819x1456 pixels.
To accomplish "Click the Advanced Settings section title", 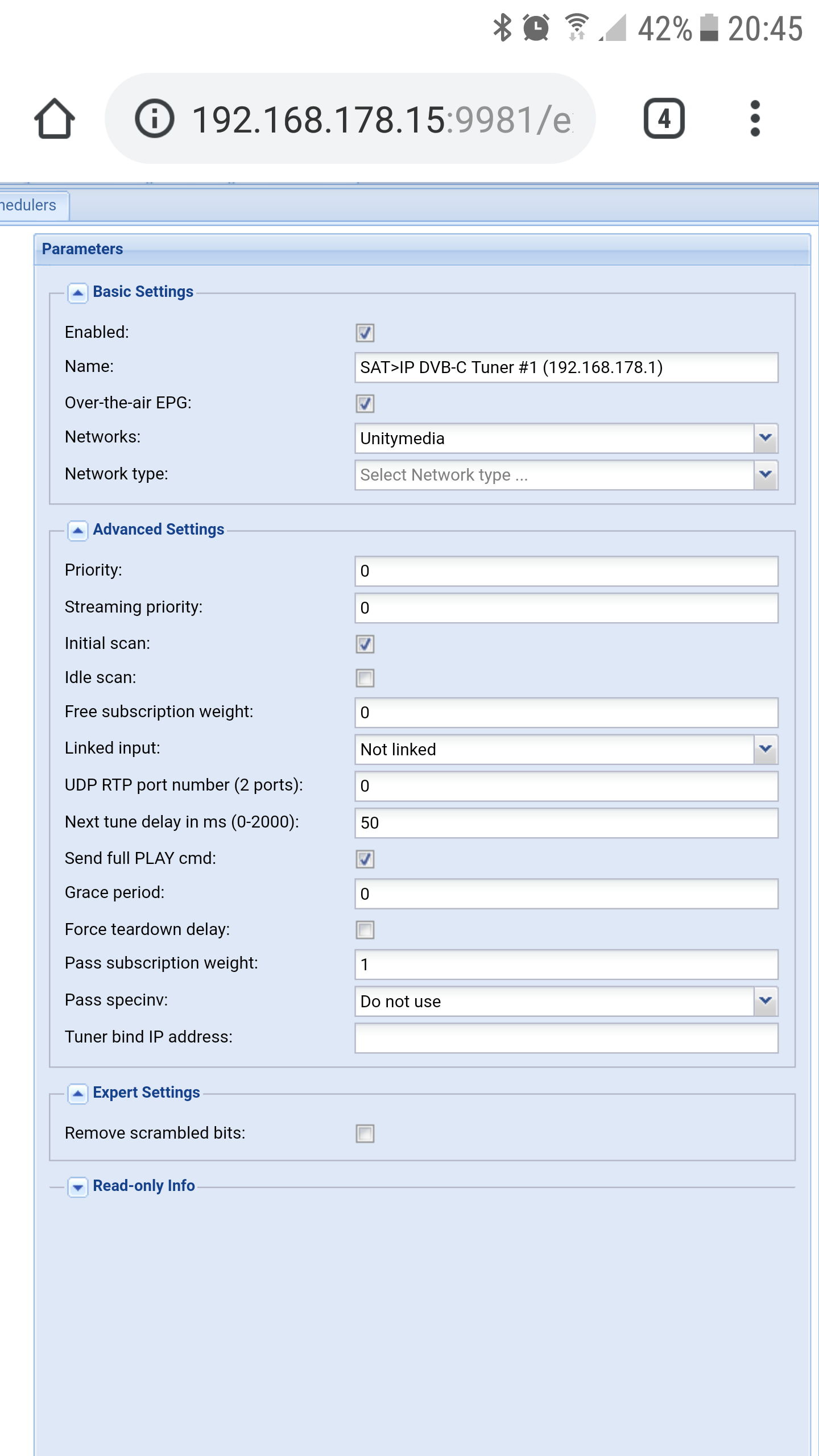I will tap(159, 530).
